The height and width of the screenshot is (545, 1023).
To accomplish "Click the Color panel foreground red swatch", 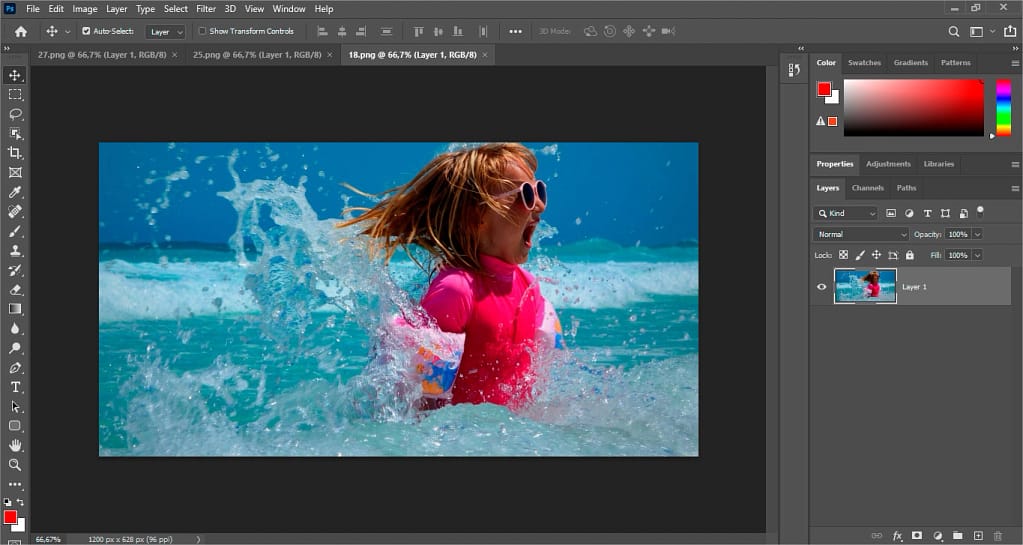I will 824,89.
